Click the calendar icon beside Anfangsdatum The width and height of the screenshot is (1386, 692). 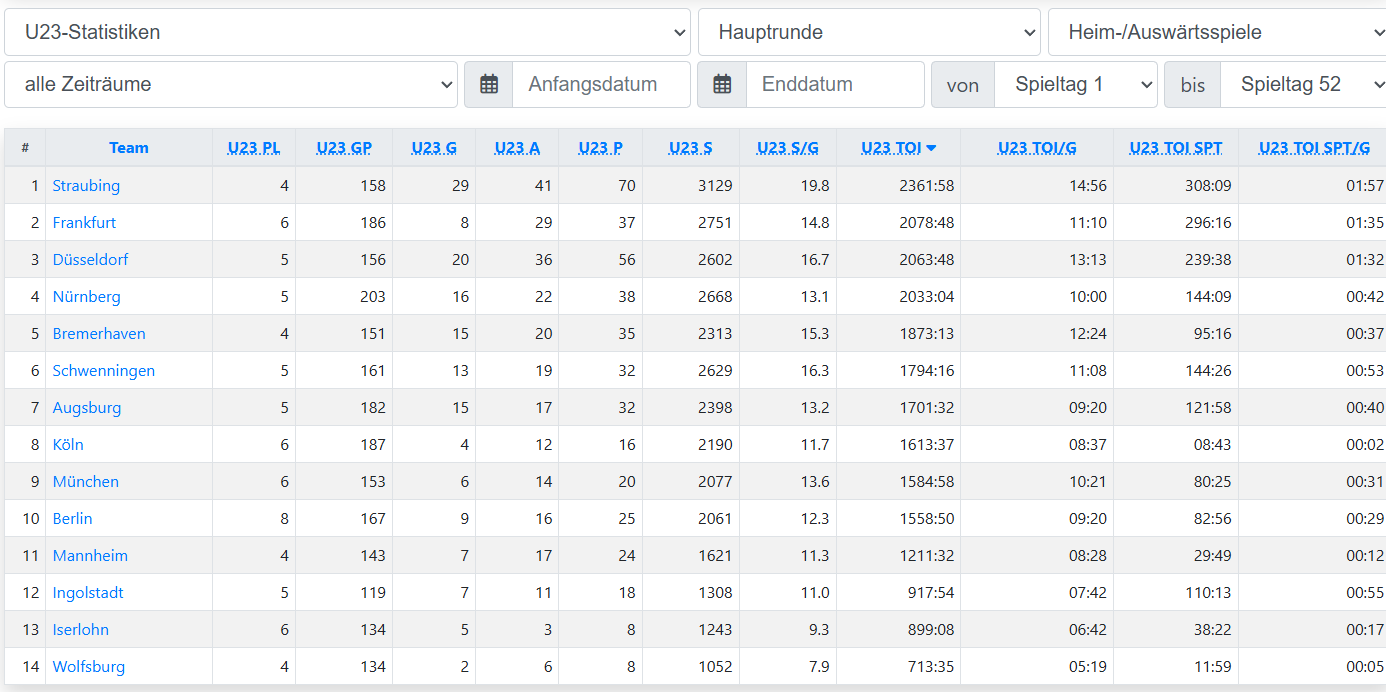pos(489,85)
